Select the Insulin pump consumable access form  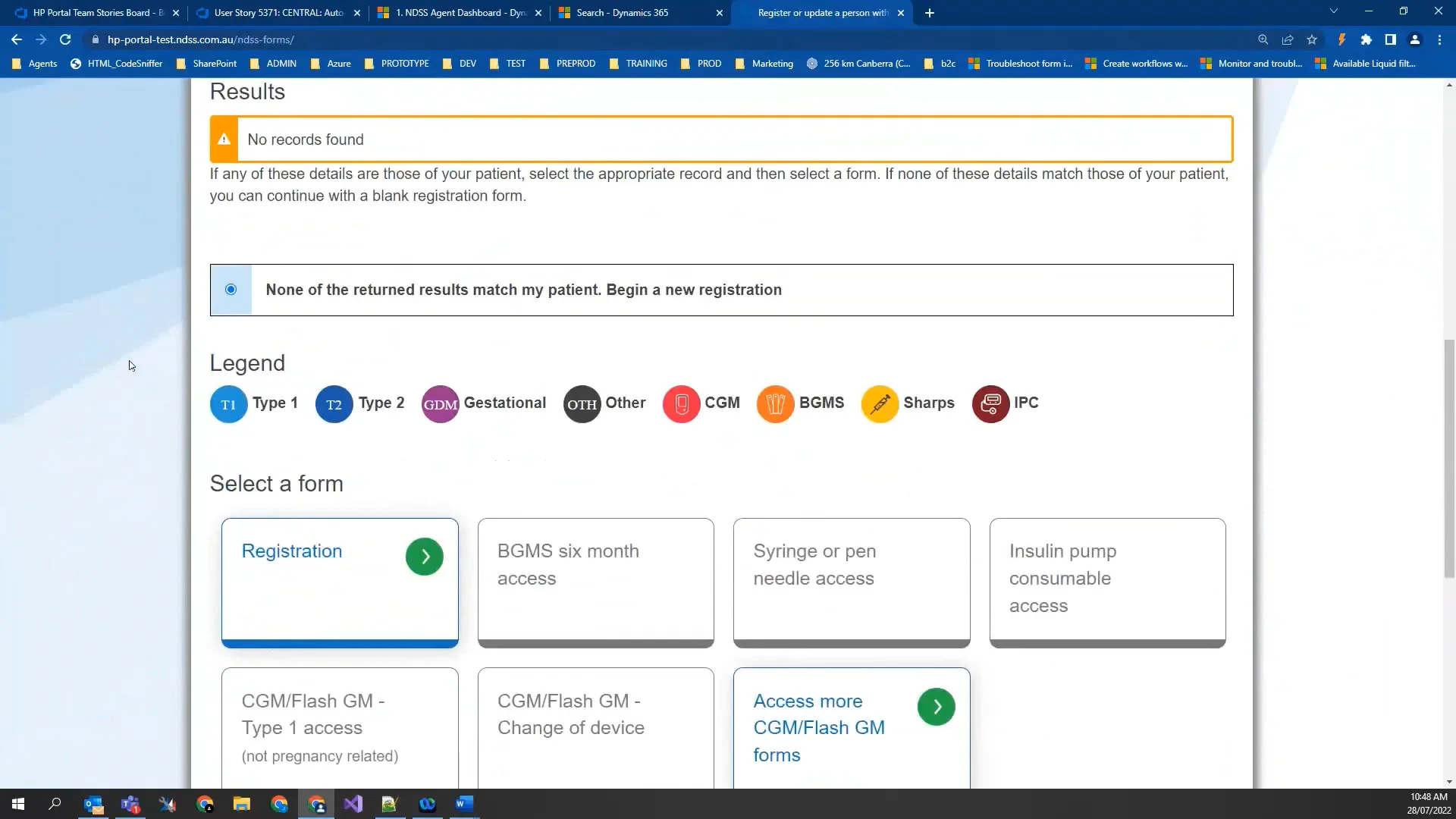[1107, 578]
